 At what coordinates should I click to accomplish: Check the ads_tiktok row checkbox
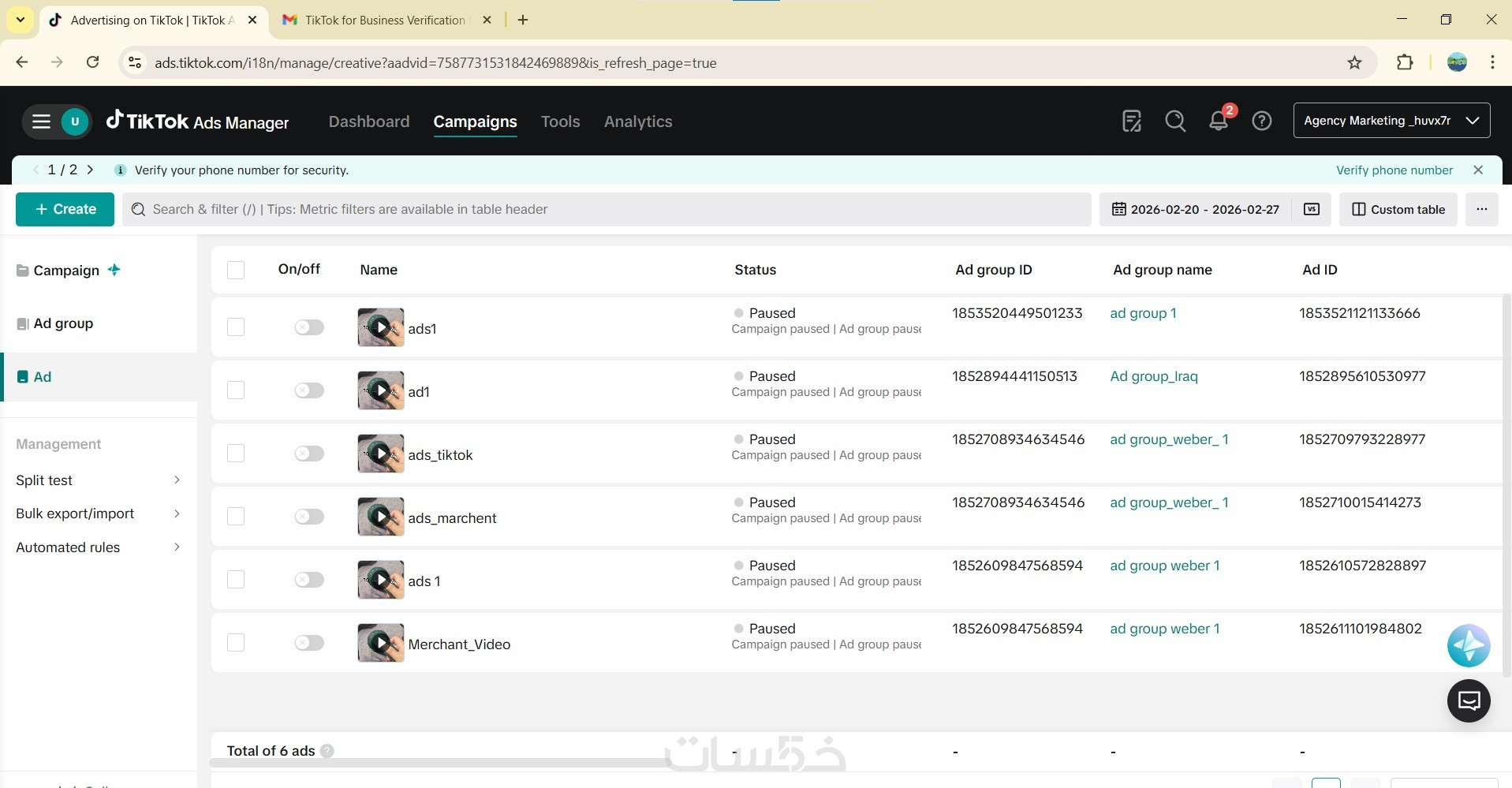click(x=236, y=454)
